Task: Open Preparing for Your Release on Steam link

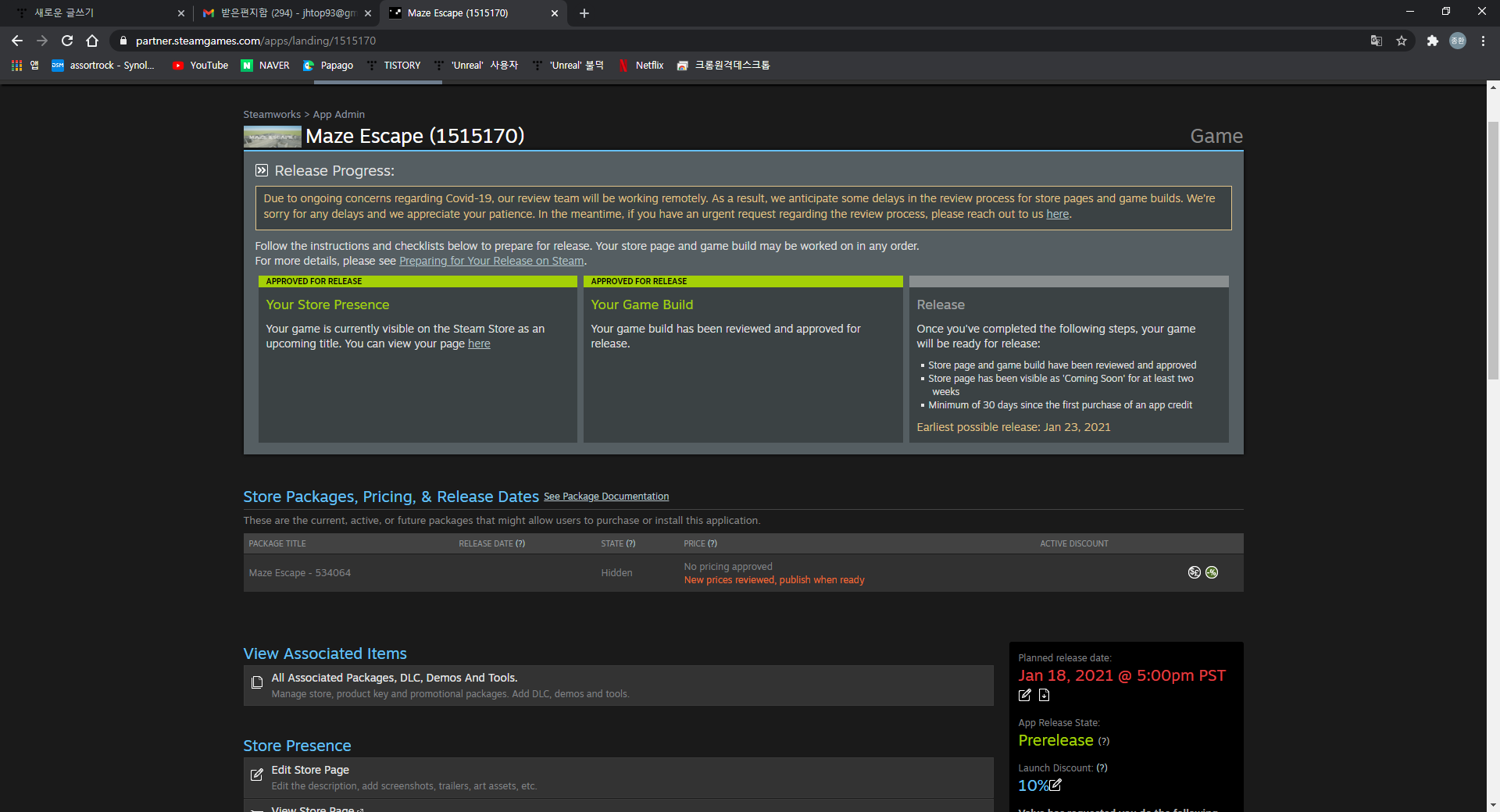Action: click(x=491, y=261)
